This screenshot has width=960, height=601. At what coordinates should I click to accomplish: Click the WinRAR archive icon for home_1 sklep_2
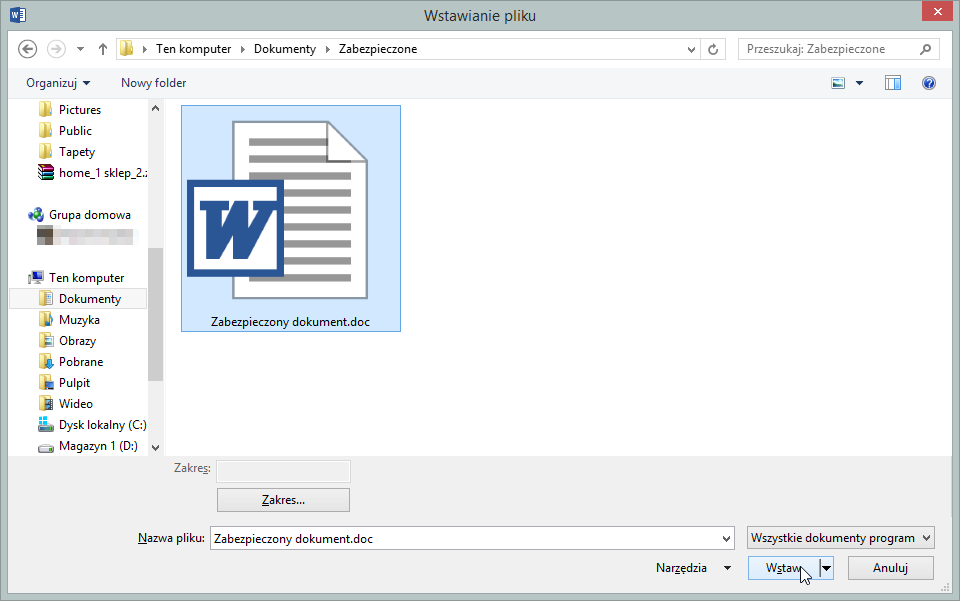(46, 173)
